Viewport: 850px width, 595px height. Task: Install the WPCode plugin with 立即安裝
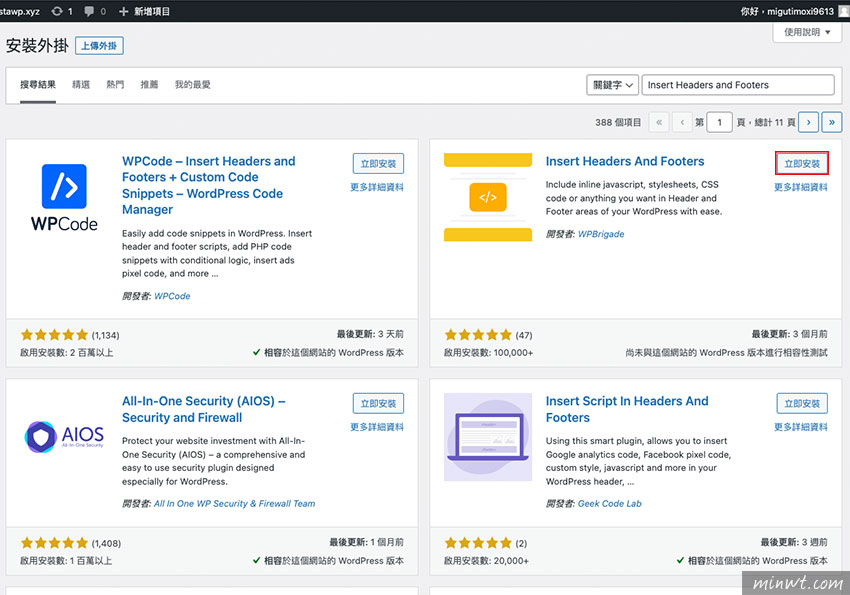tap(378, 164)
